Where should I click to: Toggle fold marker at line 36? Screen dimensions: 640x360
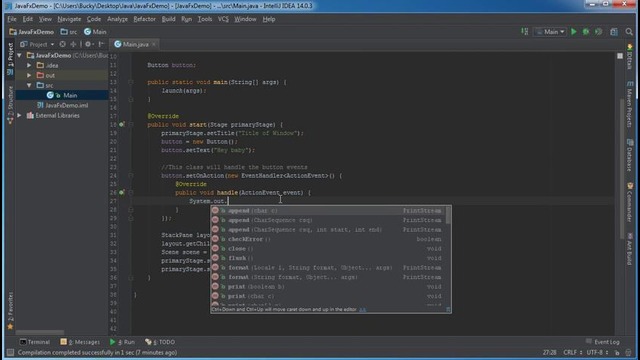tap(131, 278)
